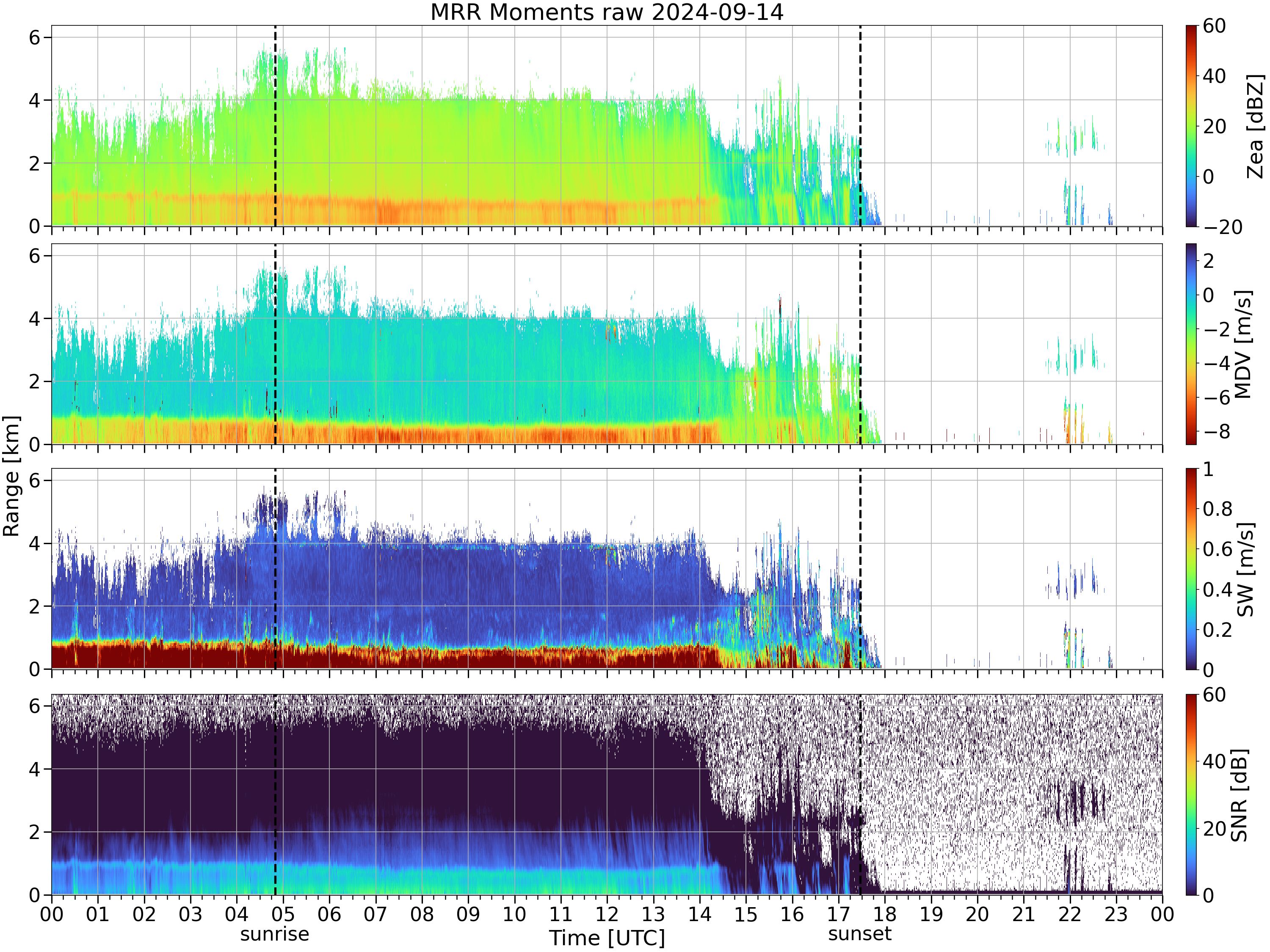This screenshot has width=1270, height=952.
Task: Click the sunset dashed line in the SNR panel
Action: (x=860, y=794)
